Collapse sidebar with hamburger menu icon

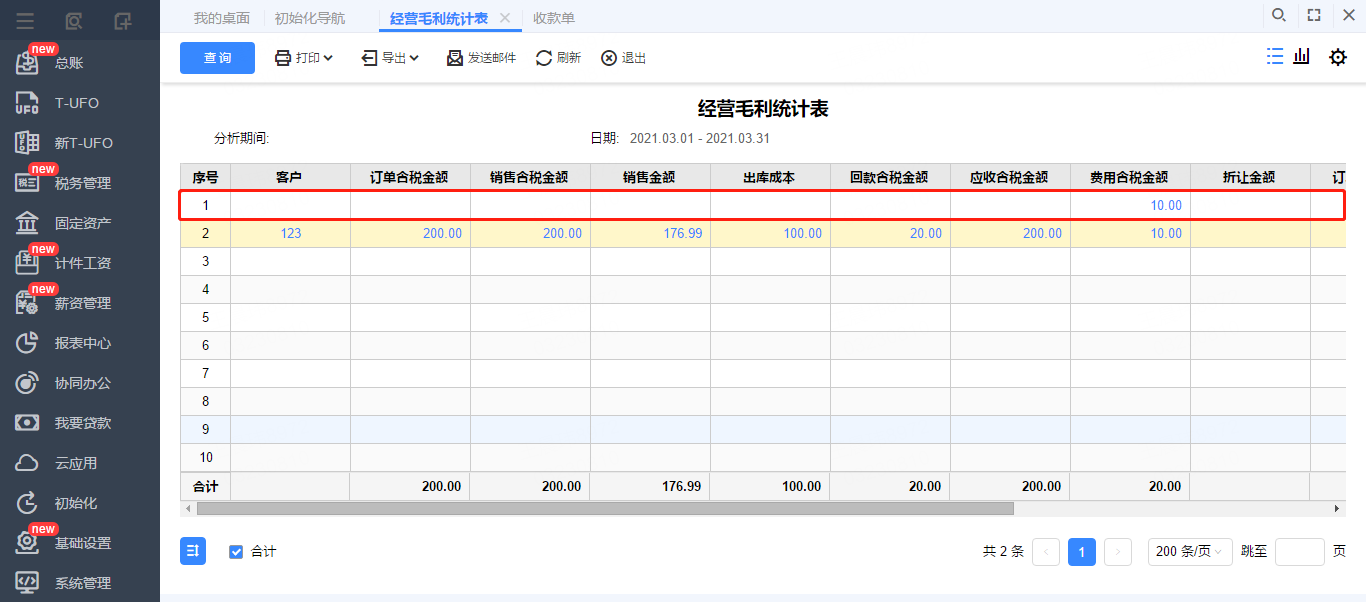tap(25, 20)
